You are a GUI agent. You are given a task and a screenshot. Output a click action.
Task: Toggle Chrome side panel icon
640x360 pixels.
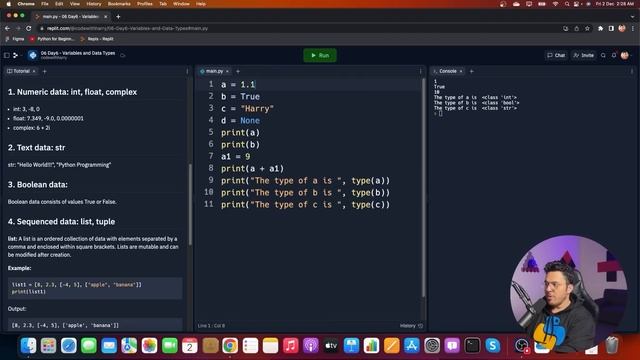click(611, 29)
